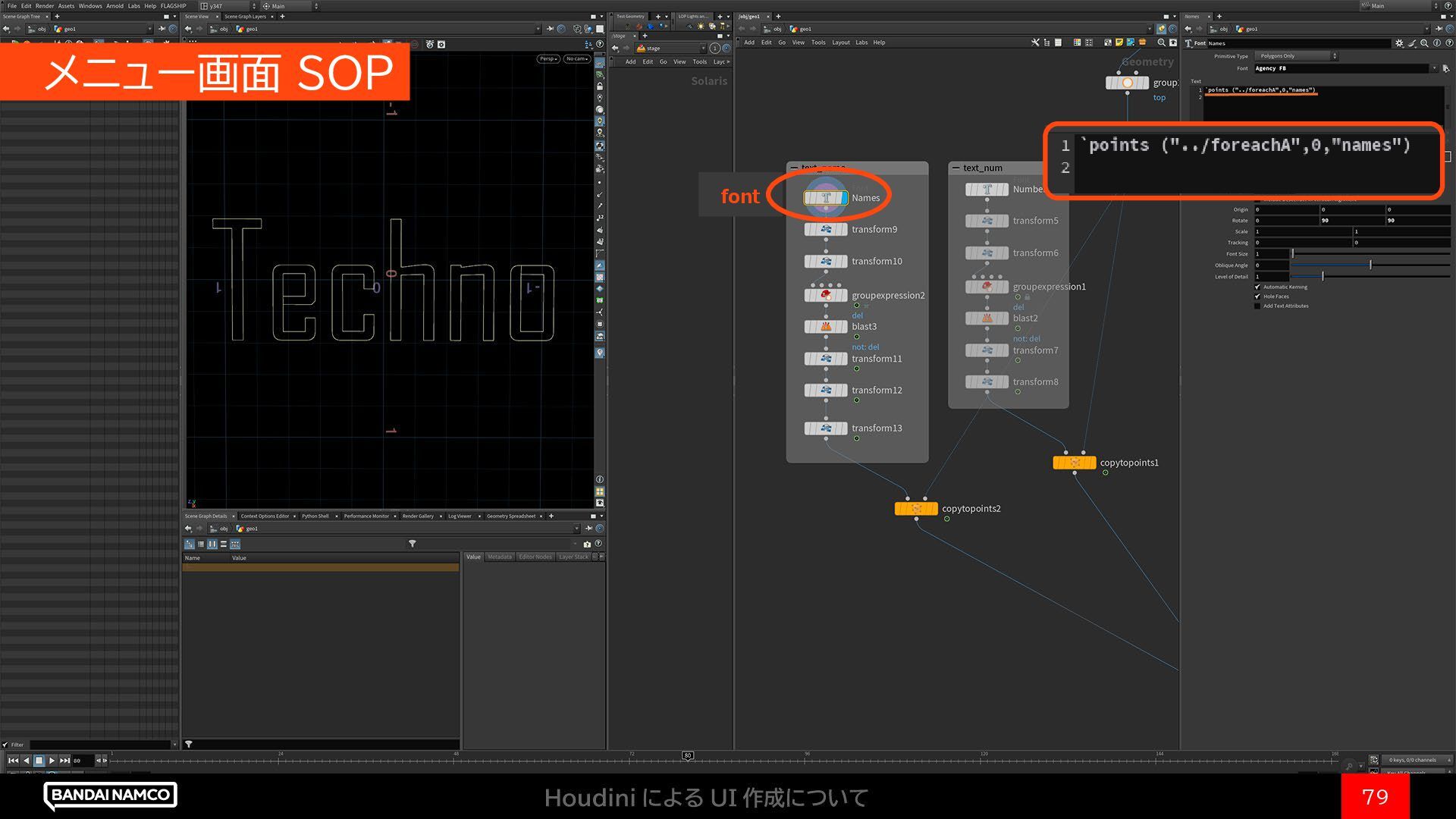Open the Render menu
The width and height of the screenshot is (1456, 819).
45,5
